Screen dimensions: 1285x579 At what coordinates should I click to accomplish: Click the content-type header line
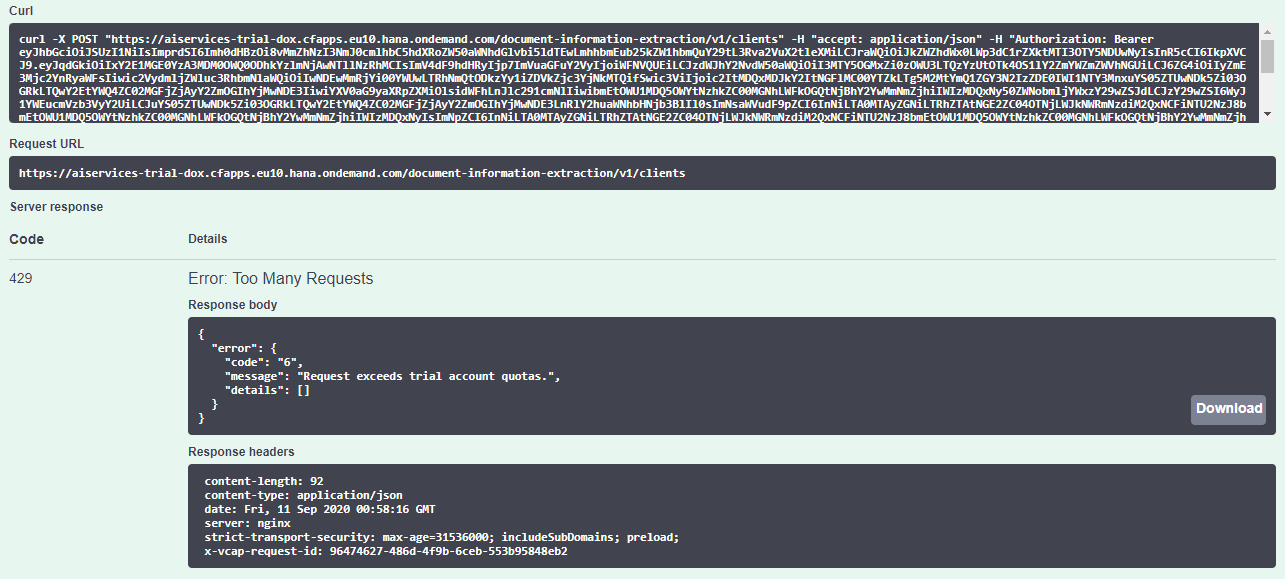point(303,495)
